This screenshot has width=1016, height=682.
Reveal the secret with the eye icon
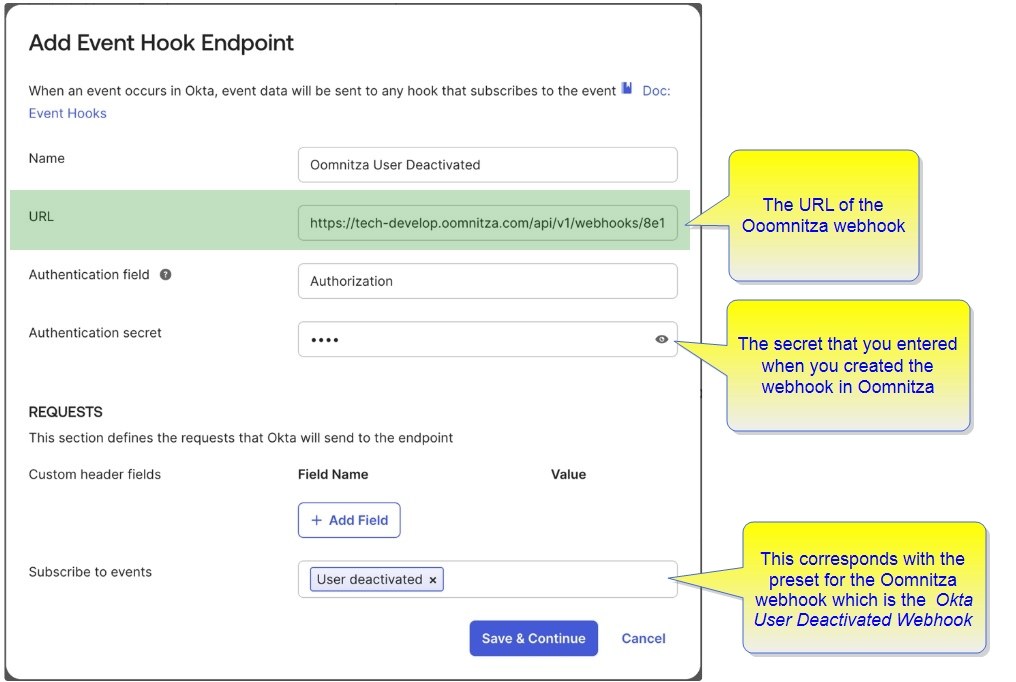(x=661, y=339)
